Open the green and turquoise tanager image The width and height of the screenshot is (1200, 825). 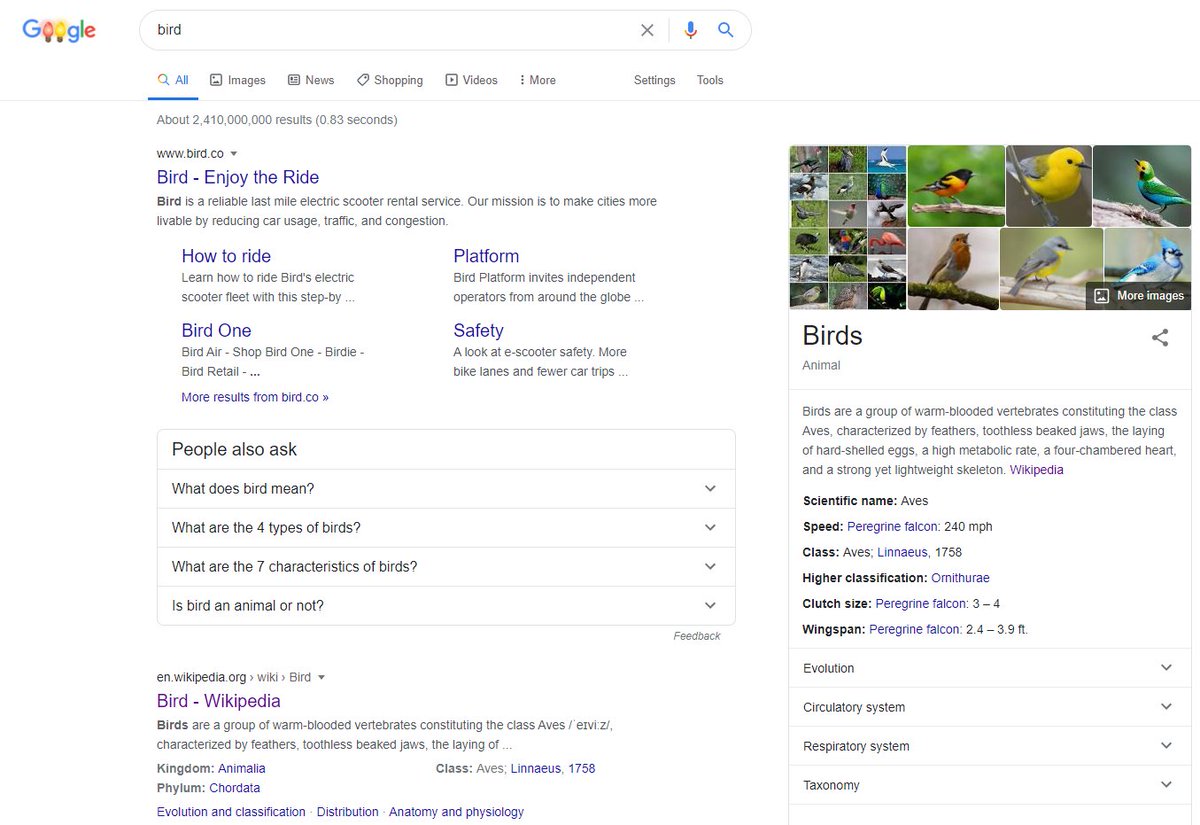click(1142, 186)
